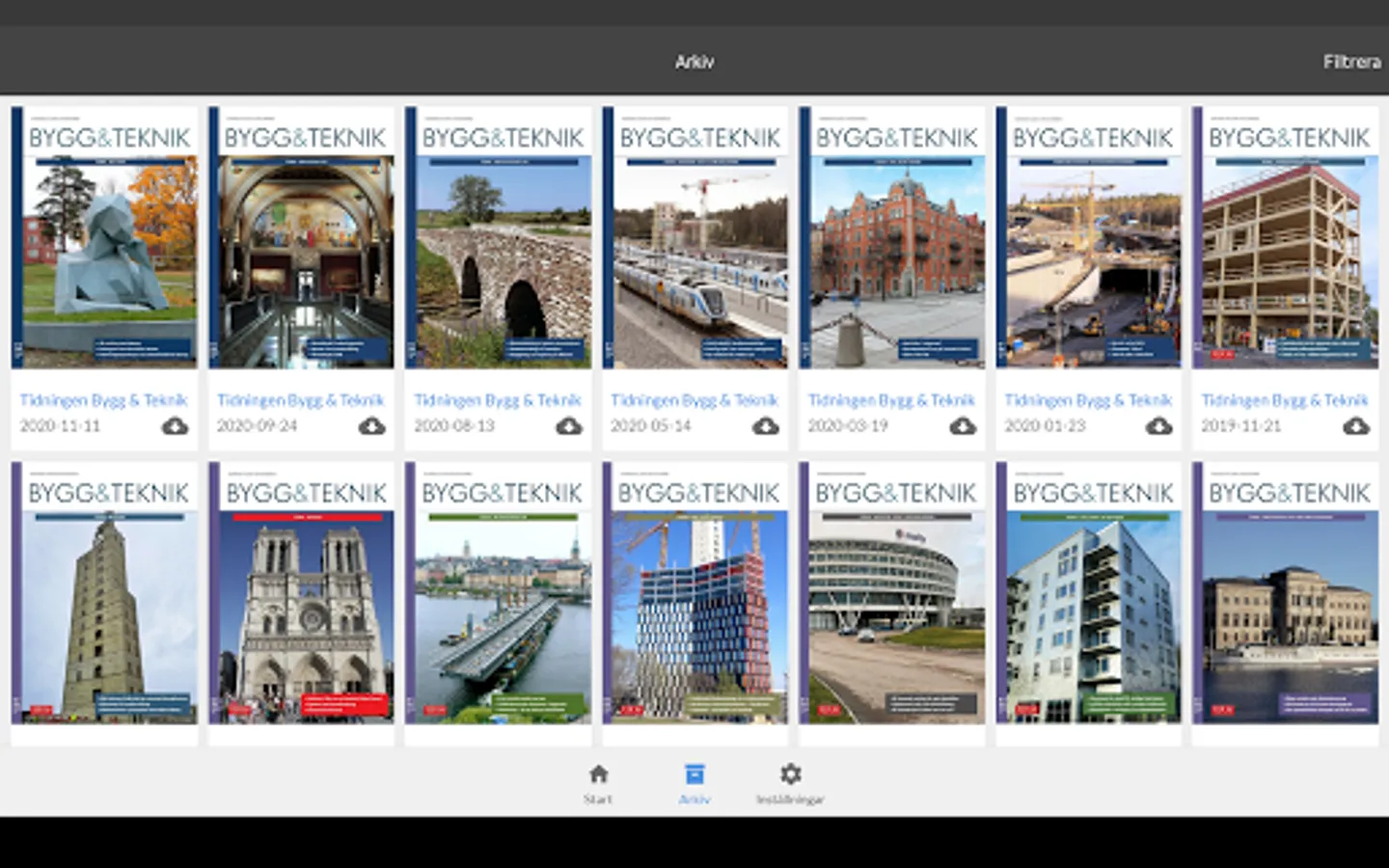The width and height of the screenshot is (1389, 868).
Task: Download the 2020-03-19 issue via cloud icon
Action: click(x=963, y=426)
